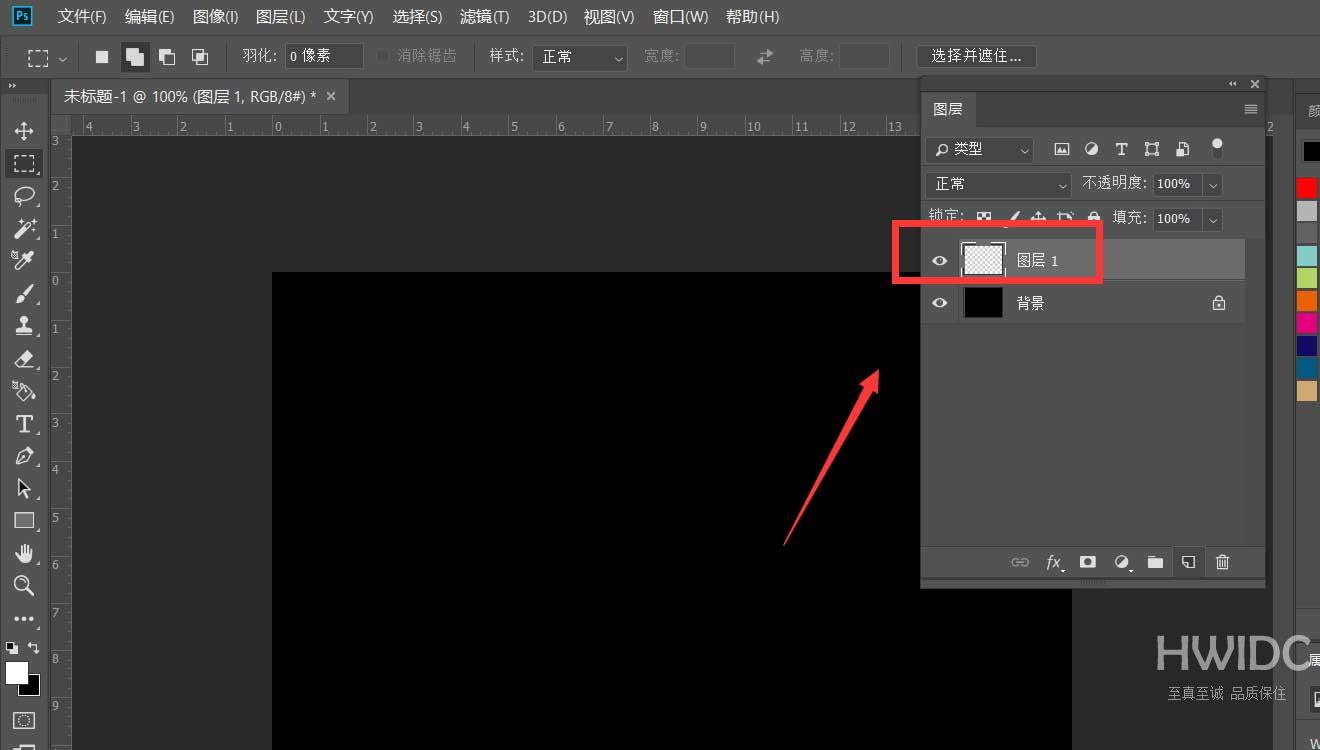Open the 填充 fill slider dropdown

coord(1213,219)
